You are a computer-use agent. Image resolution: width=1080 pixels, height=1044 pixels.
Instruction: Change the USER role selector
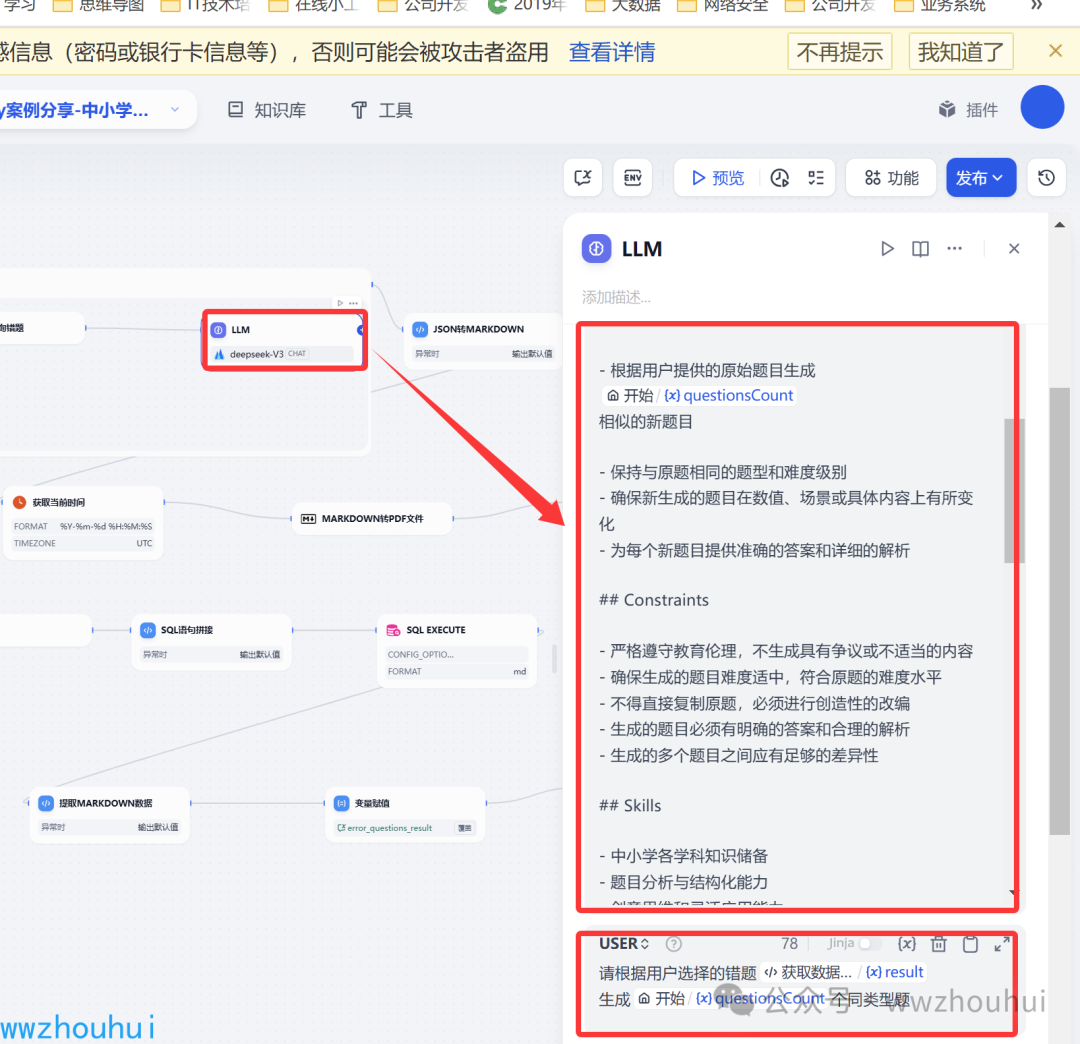click(x=624, y=943)
